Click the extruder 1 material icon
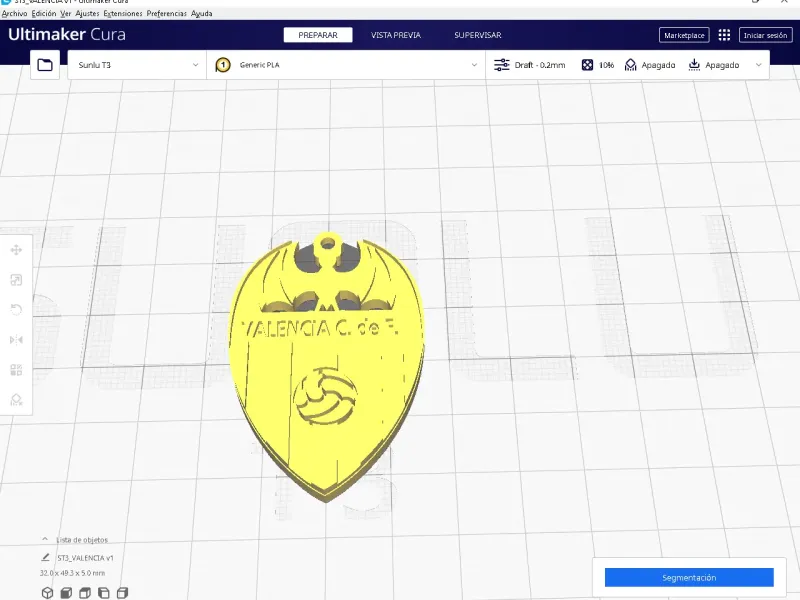 pyautogui.click(x=223, y=65)
